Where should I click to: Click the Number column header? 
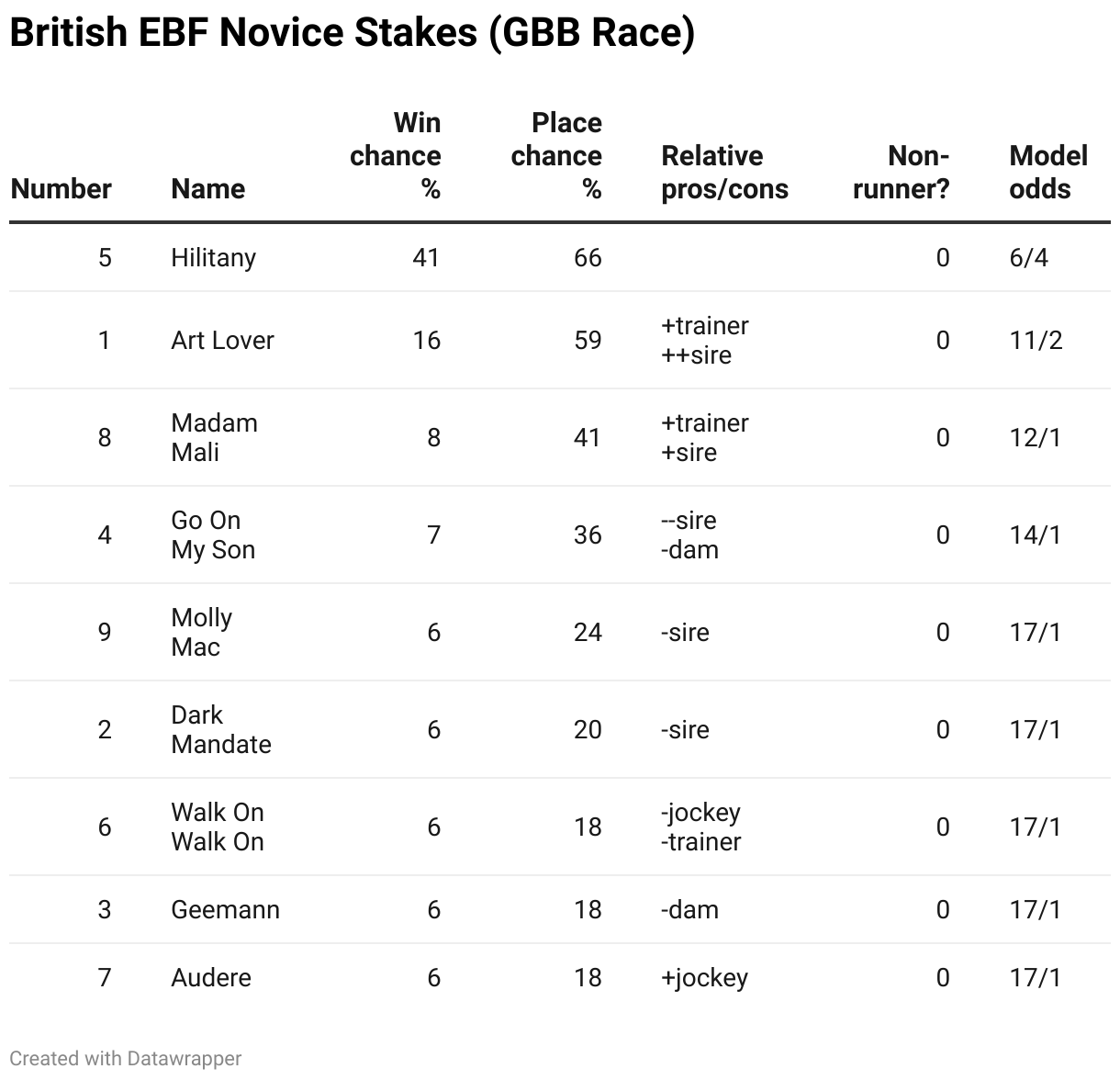coord(61,188)
